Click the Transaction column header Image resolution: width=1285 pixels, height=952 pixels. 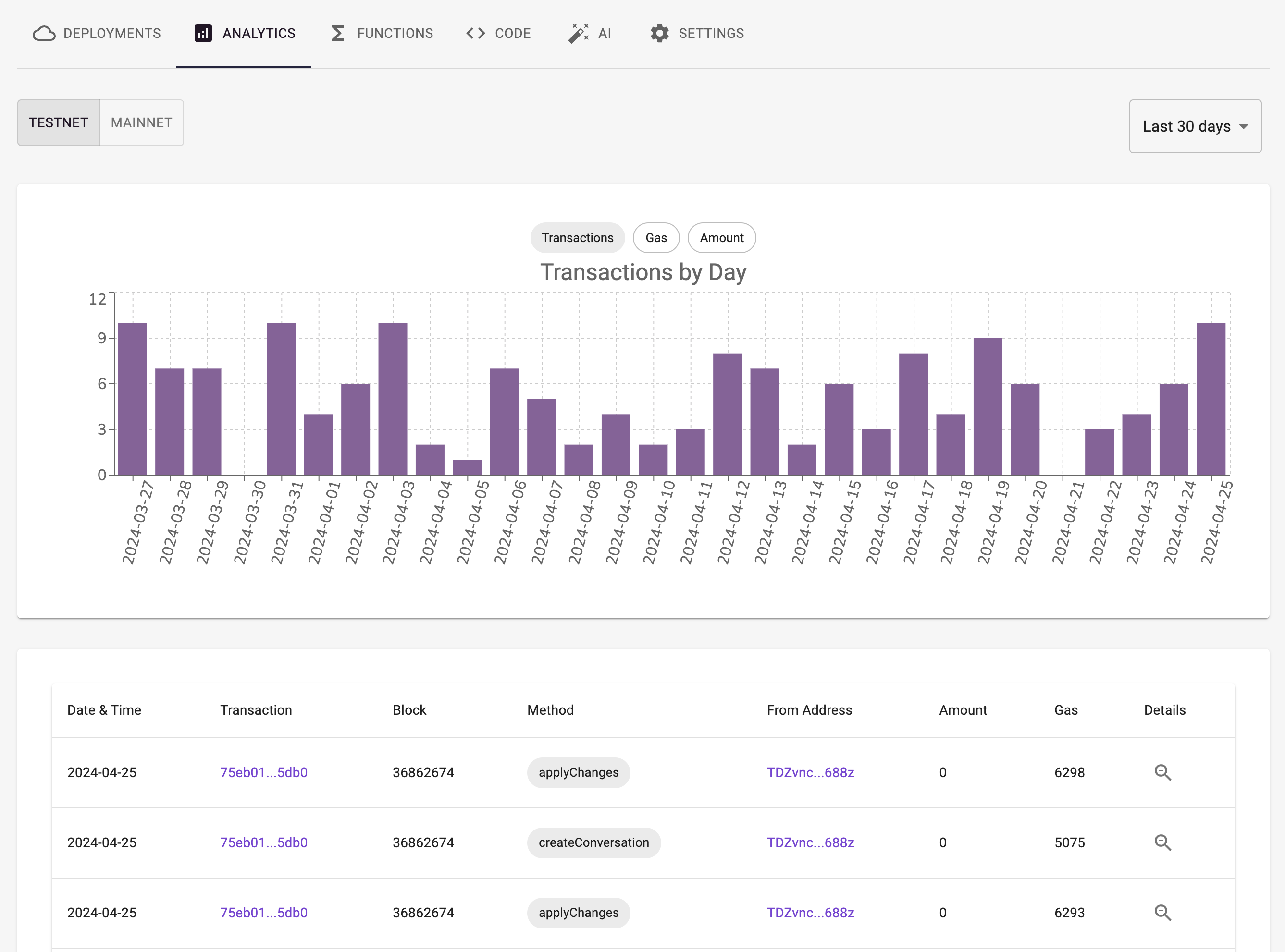coord(256,710)
